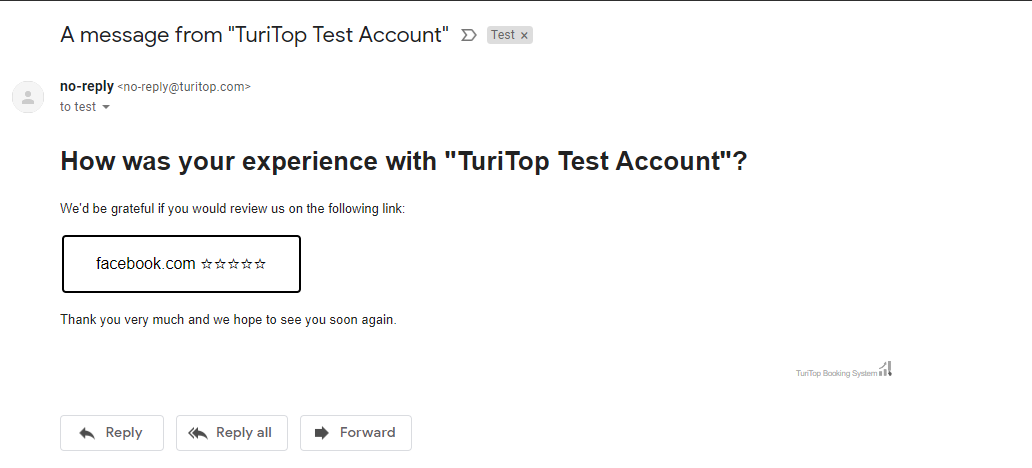
Task: Open the facebook.com review link box
Action: pyautogui.click(x=182, y=264)
